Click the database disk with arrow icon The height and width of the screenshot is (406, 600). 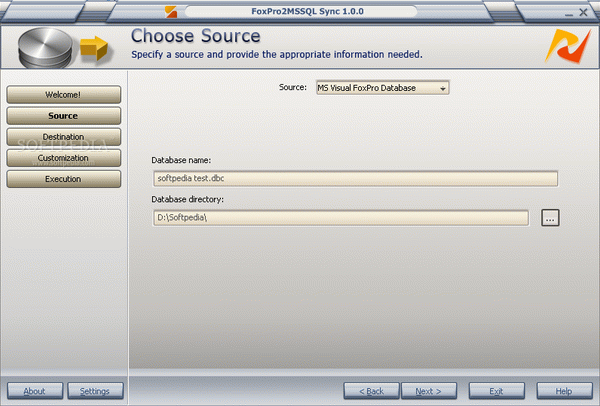pos(64,48)
